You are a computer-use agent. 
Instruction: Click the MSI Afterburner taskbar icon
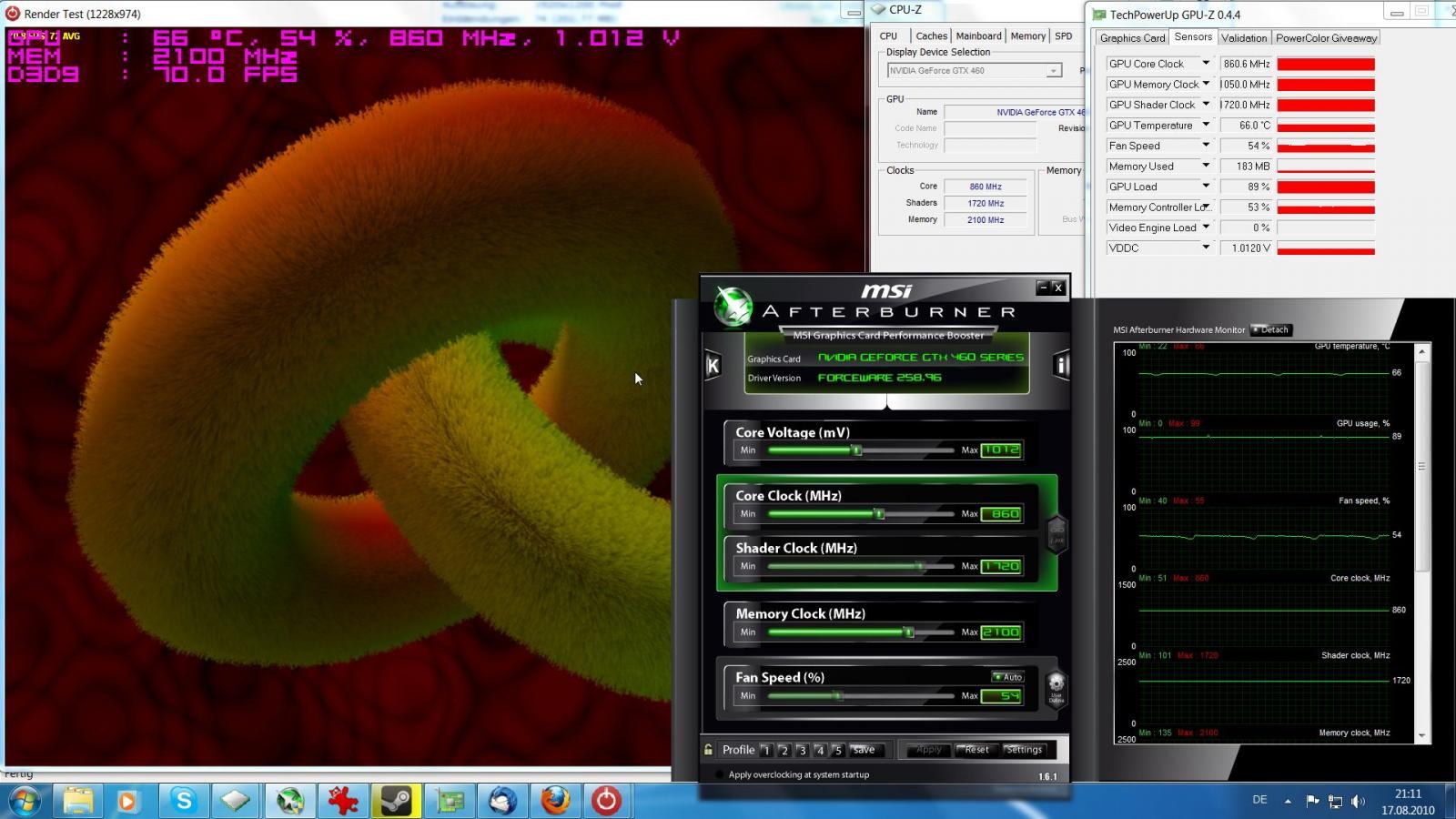coord(290,801)
